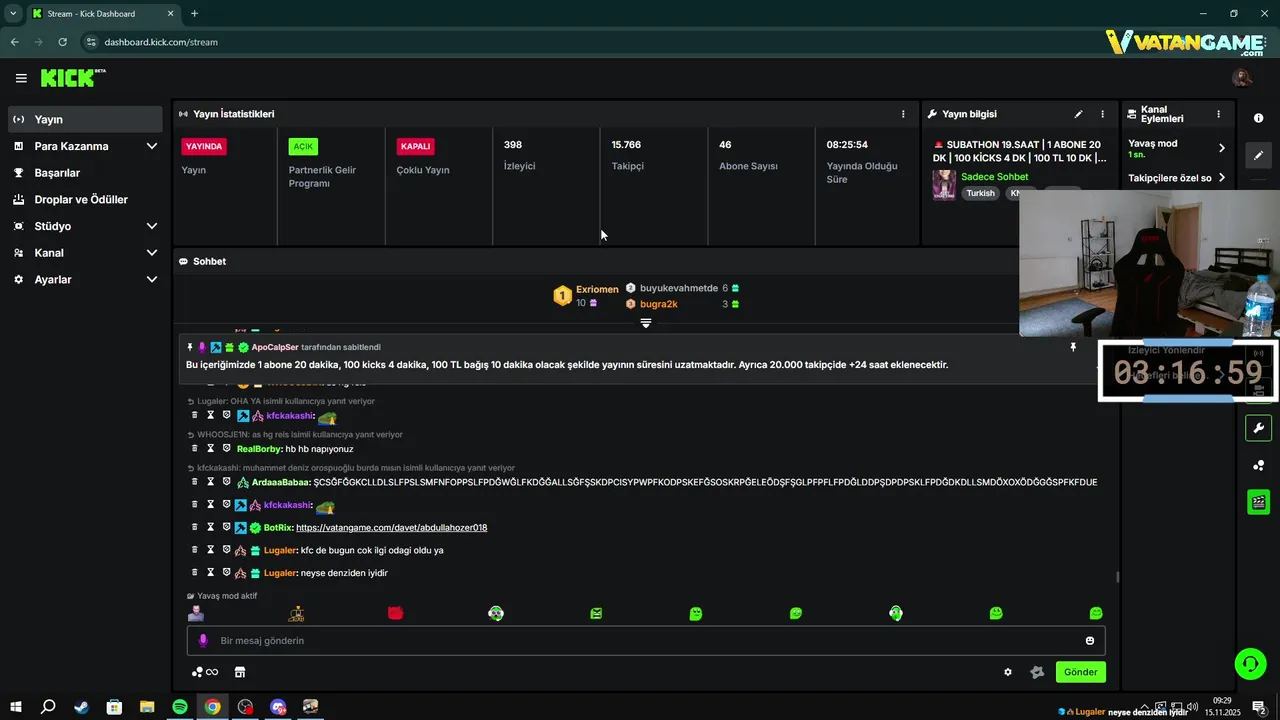Click the KAPALI Çoklu Yayın badge
Image resolution: width=1280 pixels, height=720 pixels.
[415, 146]
